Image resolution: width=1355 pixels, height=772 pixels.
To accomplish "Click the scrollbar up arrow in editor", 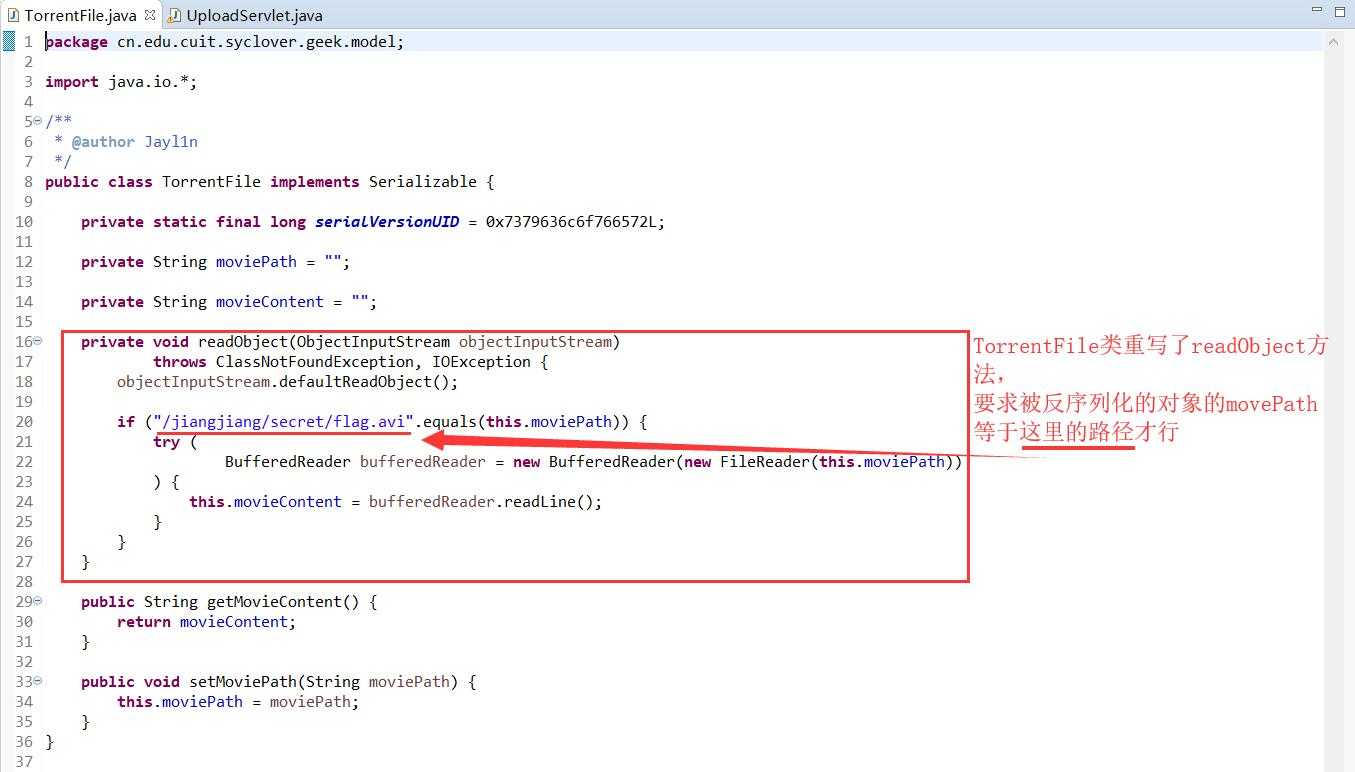I will 1334,41.
